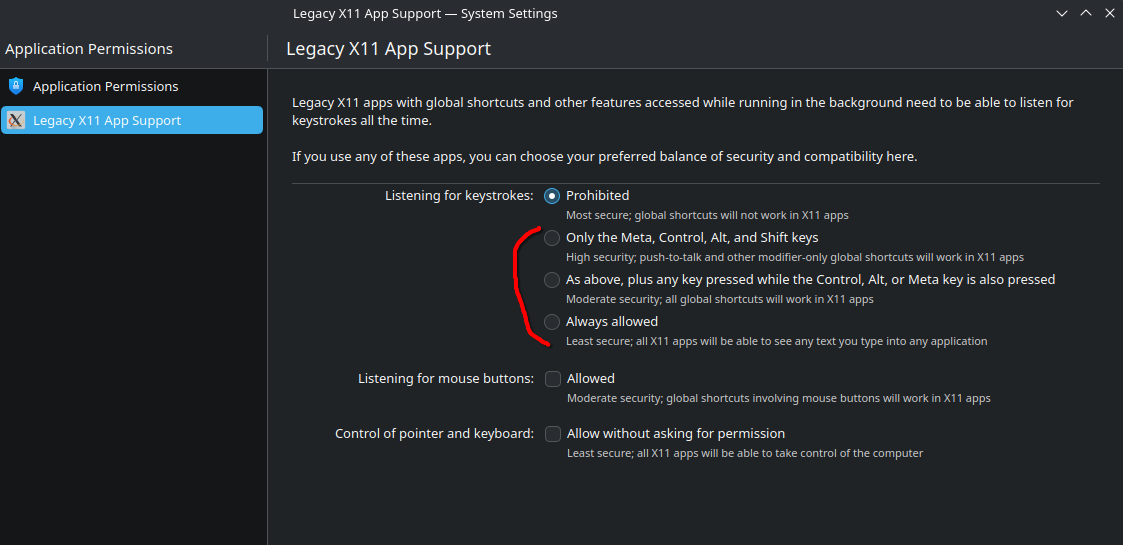Click the 'Listening for keystrokes:' label
The width and height of the screenshot is (1123, 545).
point(459,196)
